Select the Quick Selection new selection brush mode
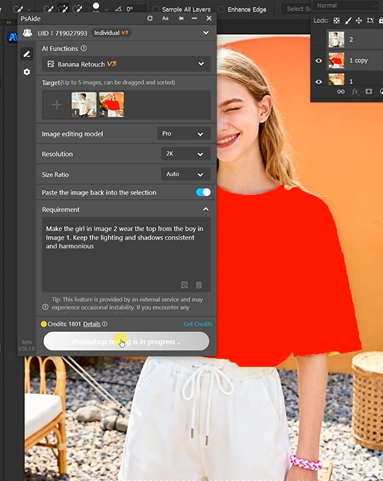The height and width of the screenshot is (481, 383). click(x=49, y=9)
